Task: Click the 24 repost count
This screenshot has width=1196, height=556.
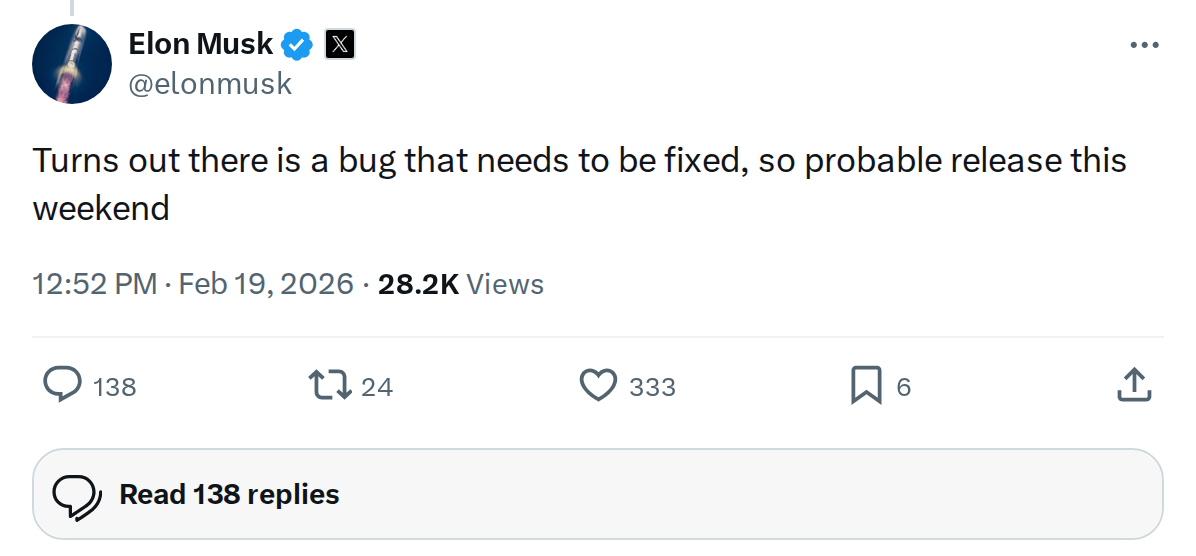Action: 377,387
